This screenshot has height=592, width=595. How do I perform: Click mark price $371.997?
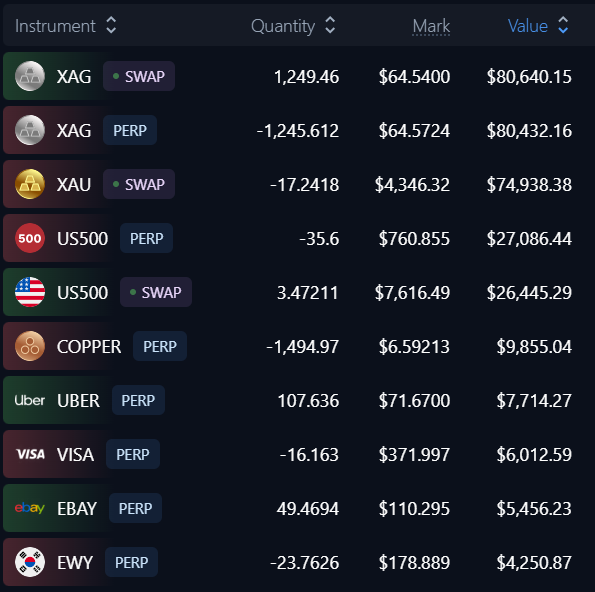pyautogui.click(x=414, y=455)
